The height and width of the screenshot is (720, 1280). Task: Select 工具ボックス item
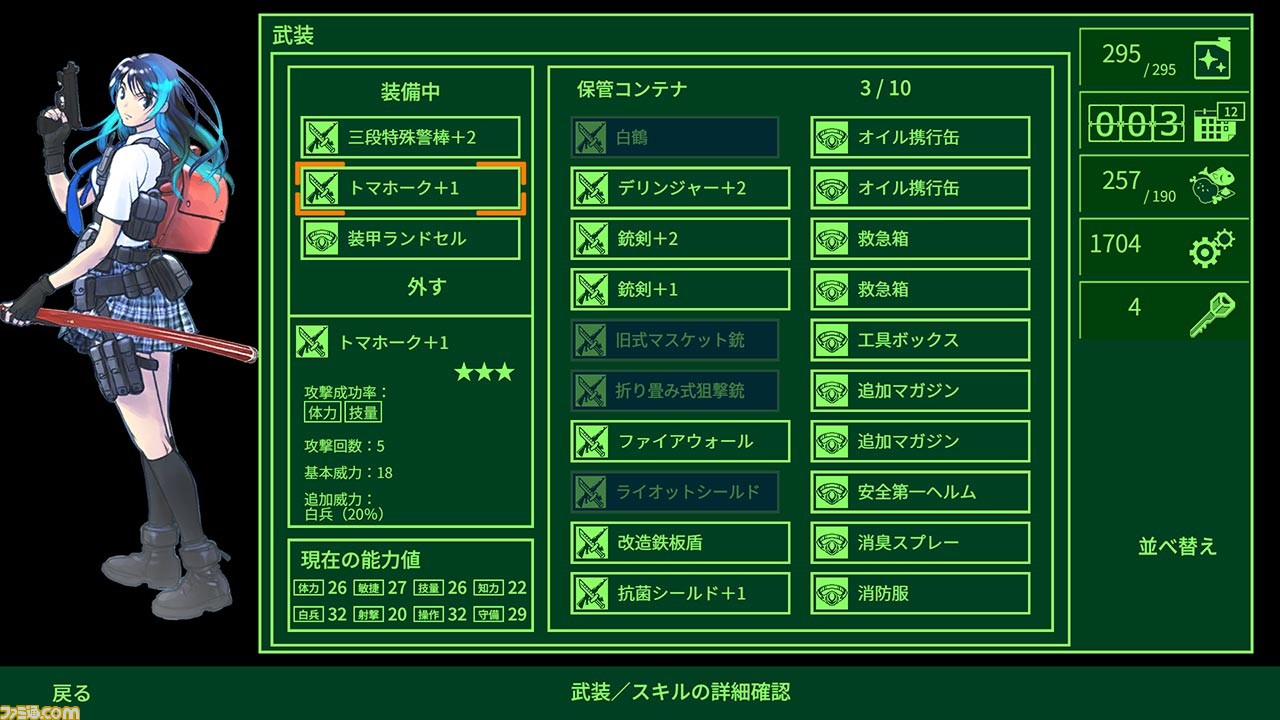[920, 340]
